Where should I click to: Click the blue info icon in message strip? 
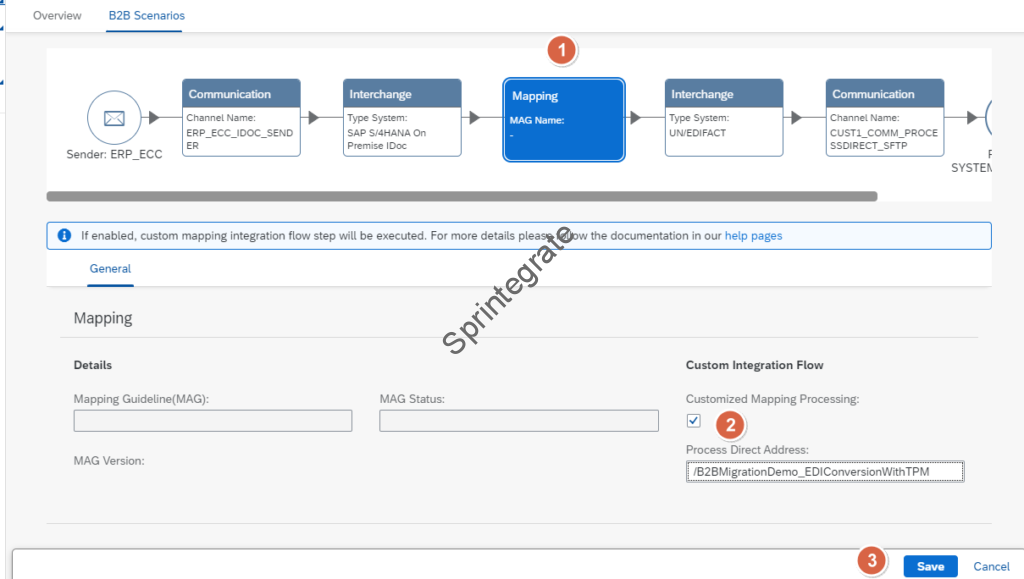coord(64,236)
